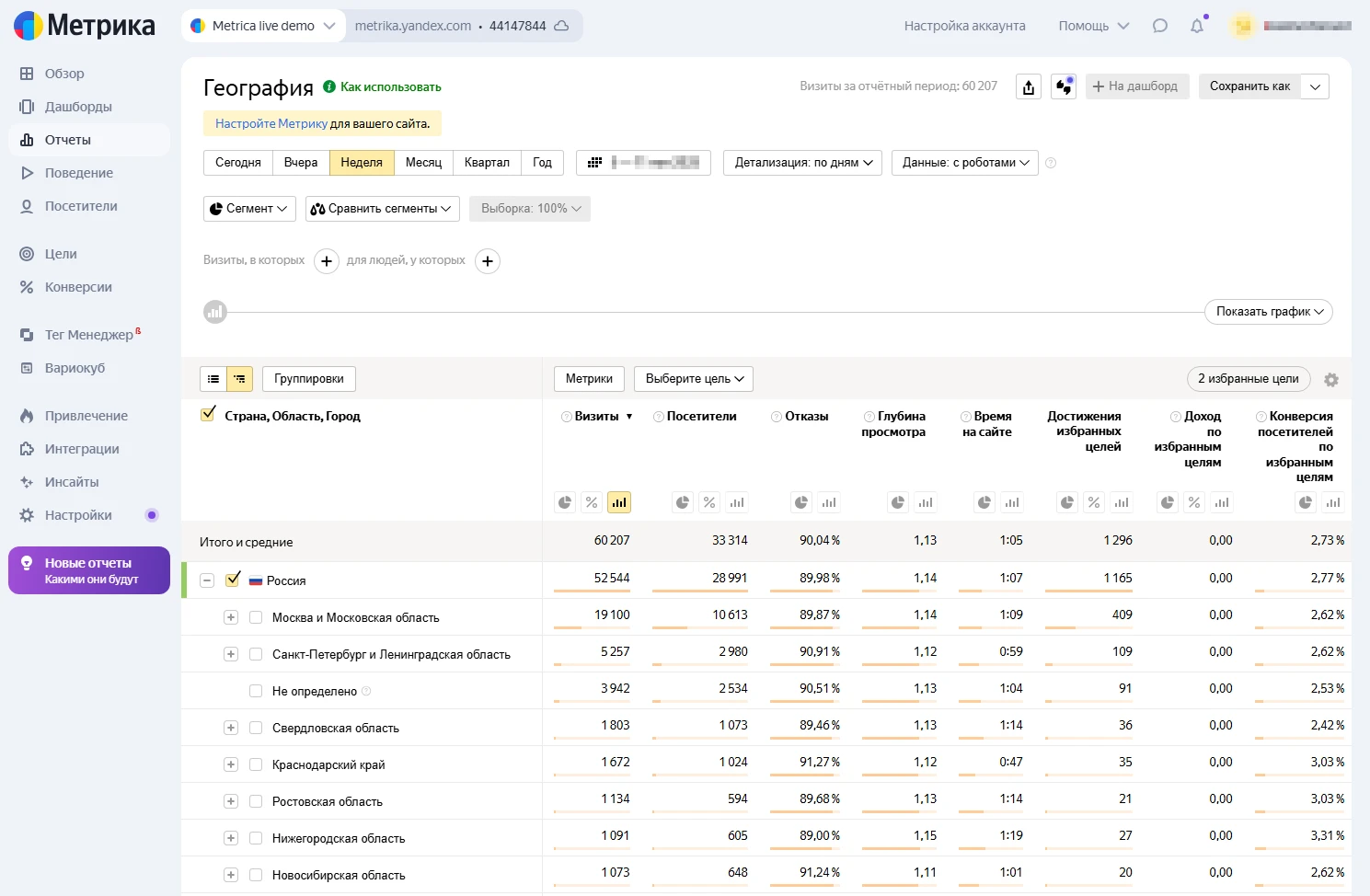Add a condition with the Визиты, в которых plus
1370x896 pixels.
click(327, 261)
